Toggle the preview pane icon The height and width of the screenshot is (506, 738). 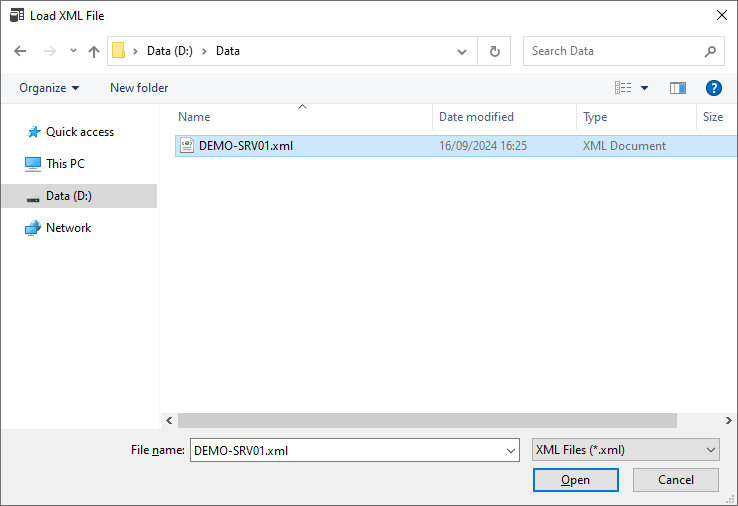678,88
